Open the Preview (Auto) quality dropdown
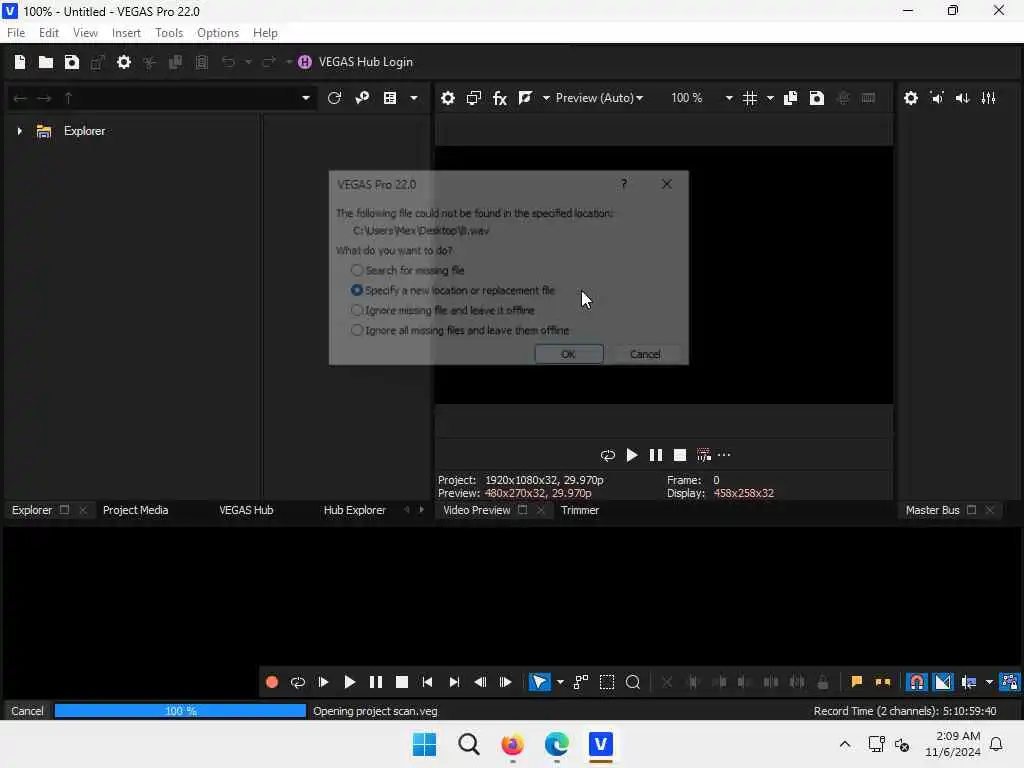This screenshot has width=1024, height=768. pos(599,98)
